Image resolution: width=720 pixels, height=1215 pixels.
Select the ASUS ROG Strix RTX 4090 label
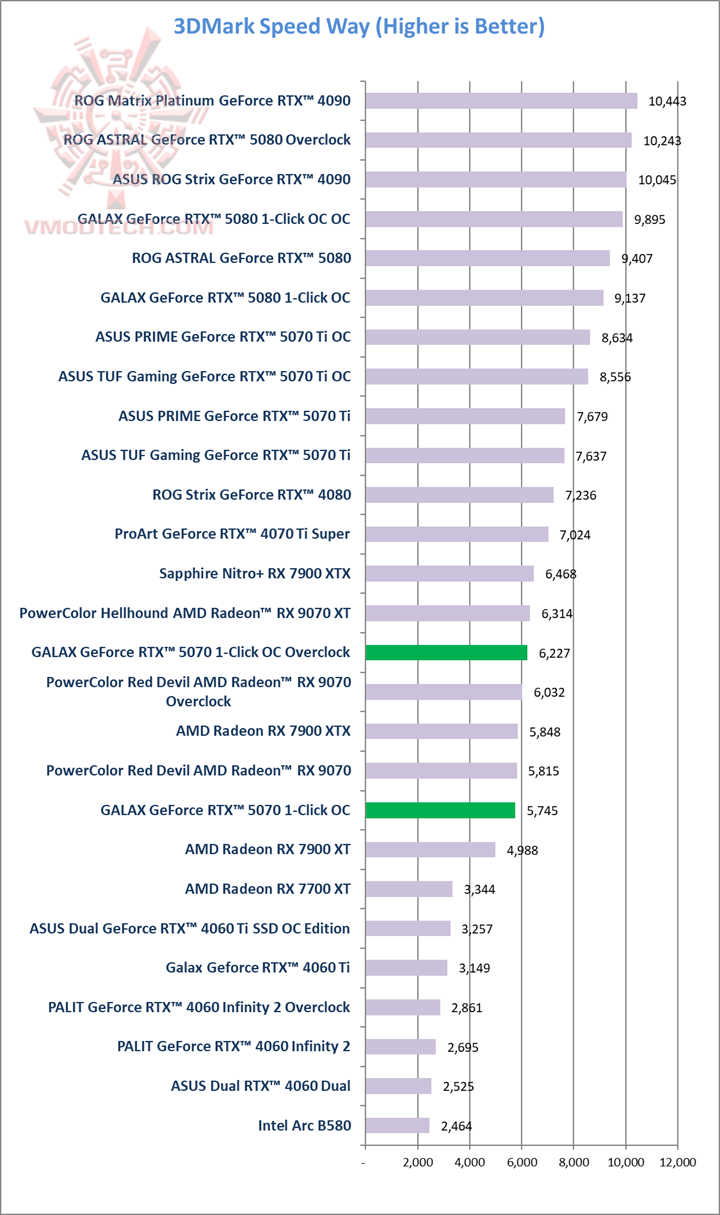pyautogui.click(x=232, y=179)
